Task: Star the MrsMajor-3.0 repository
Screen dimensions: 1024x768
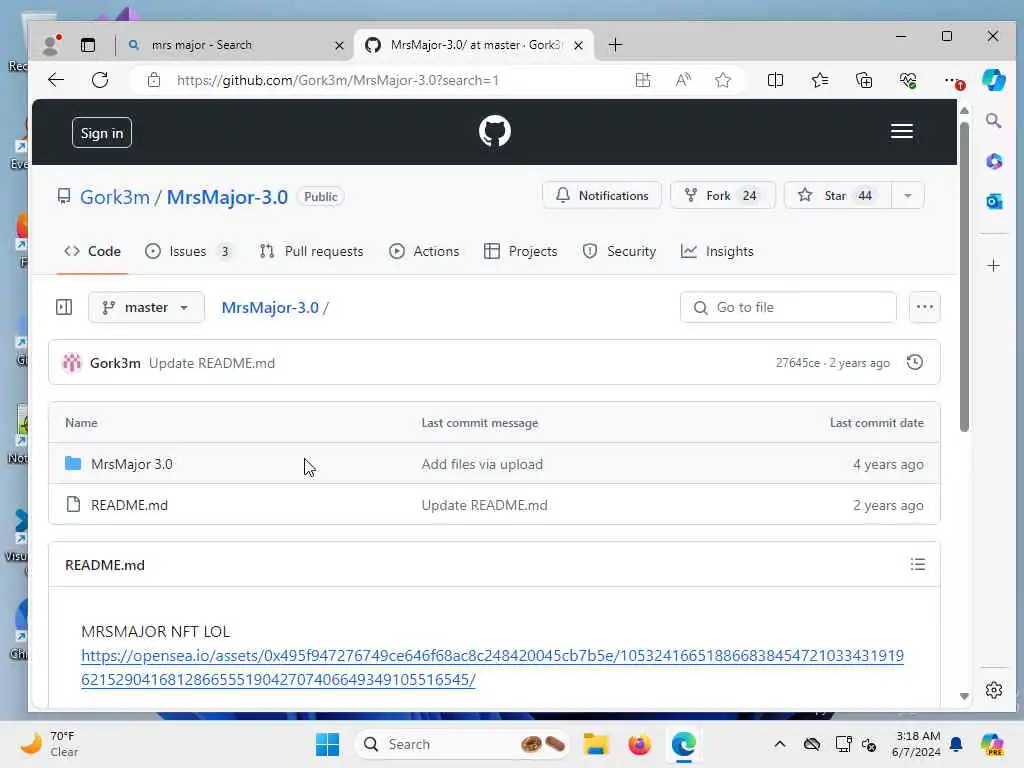Action: (837, 195)
